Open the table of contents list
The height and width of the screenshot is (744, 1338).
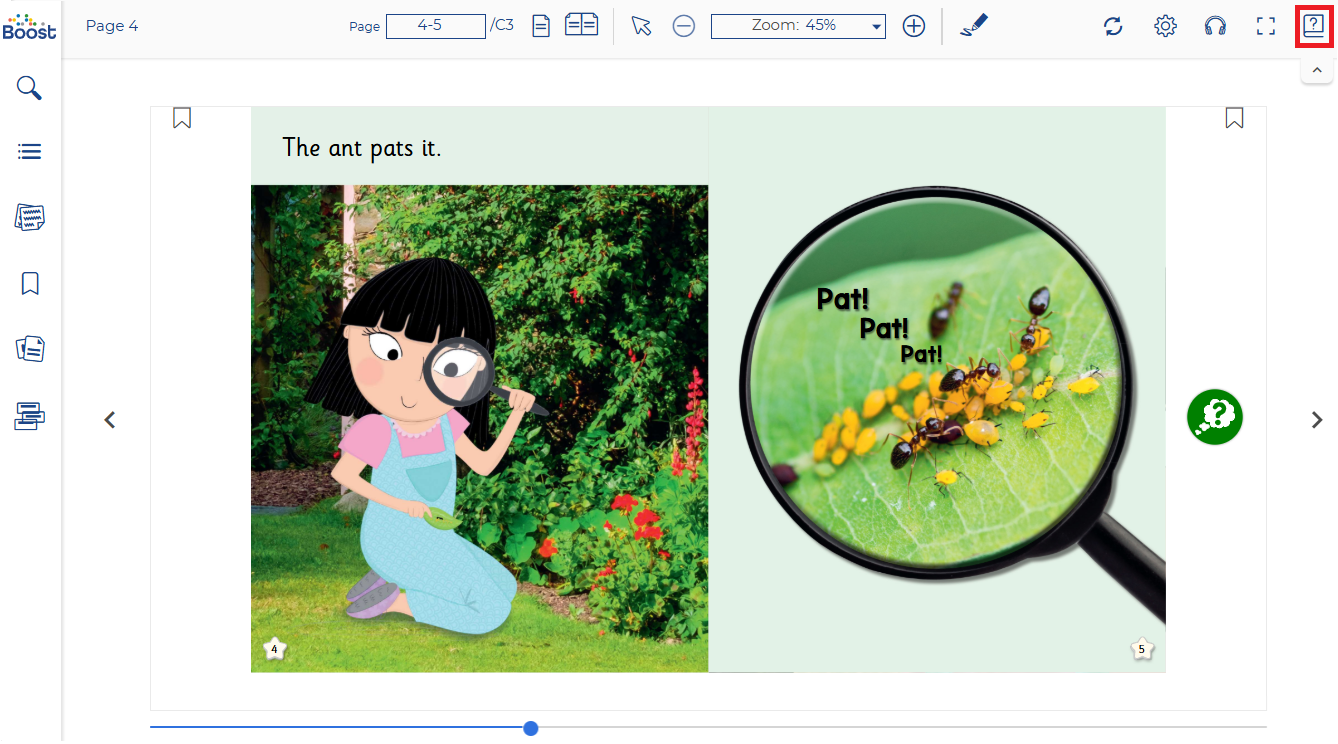30,152
